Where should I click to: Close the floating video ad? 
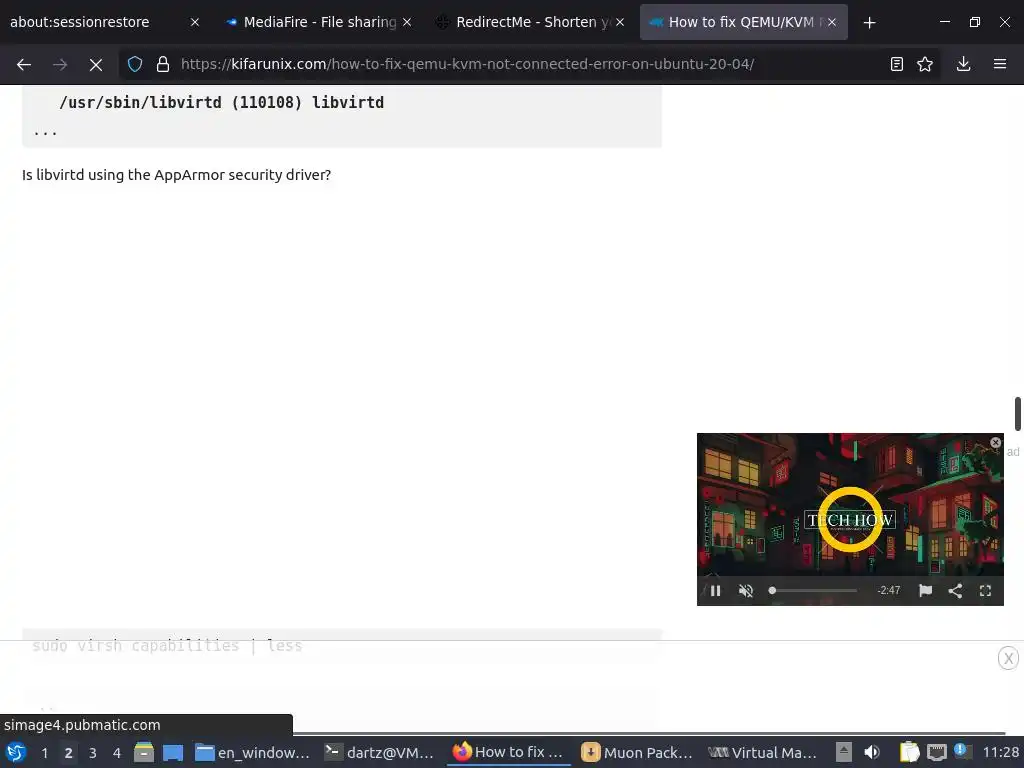(995, 443)
